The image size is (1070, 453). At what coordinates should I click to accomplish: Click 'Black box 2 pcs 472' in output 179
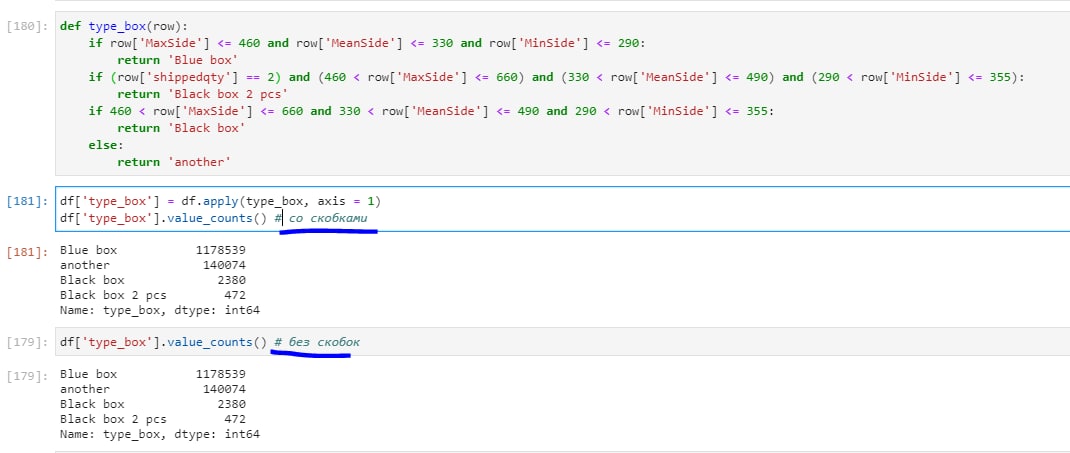point(153,419)
